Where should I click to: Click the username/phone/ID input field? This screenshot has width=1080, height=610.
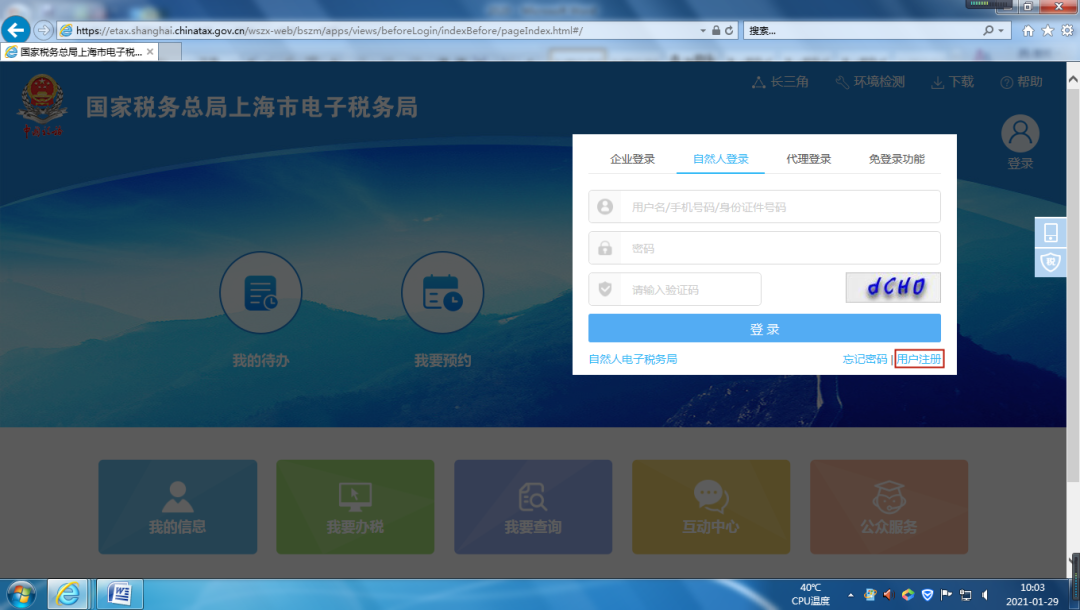tap(764, 207)
